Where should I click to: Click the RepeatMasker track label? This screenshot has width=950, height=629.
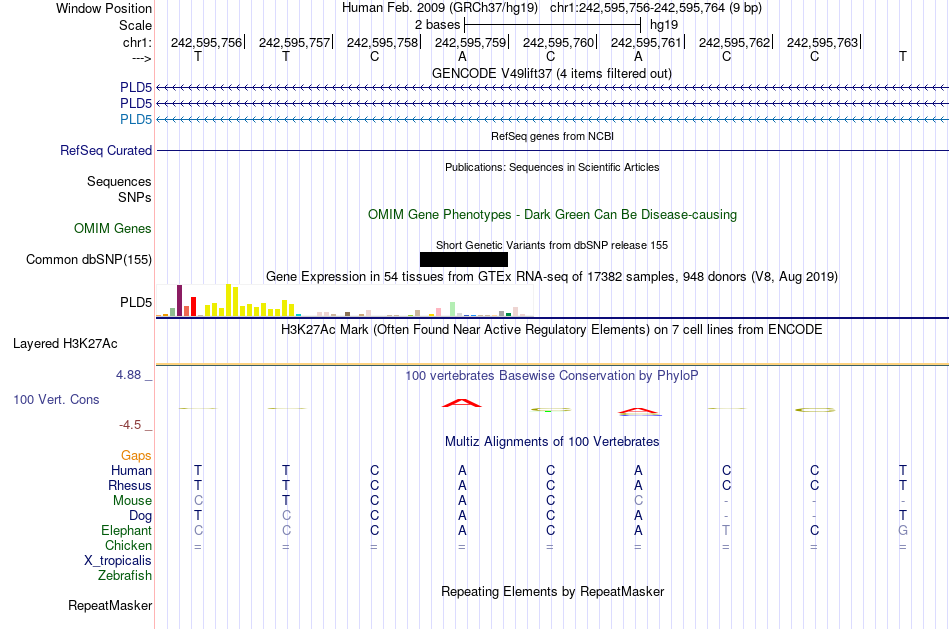[110, 605]
